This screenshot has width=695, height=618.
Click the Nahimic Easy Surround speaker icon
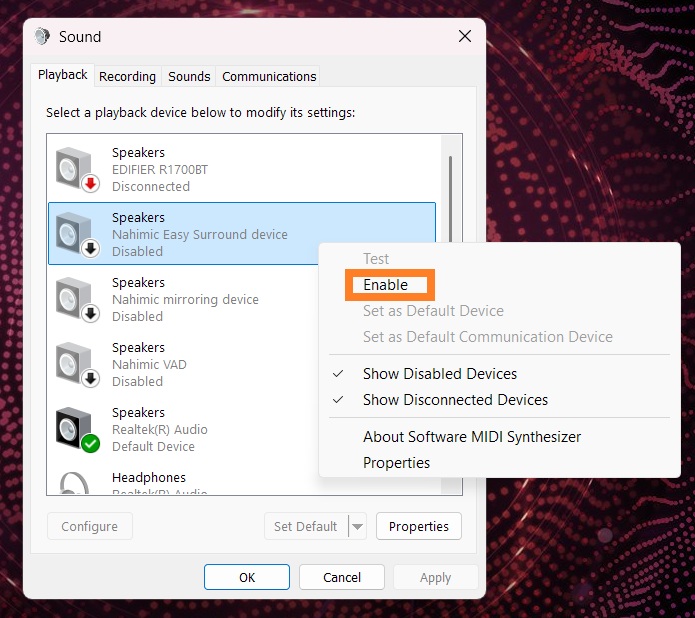77,235
